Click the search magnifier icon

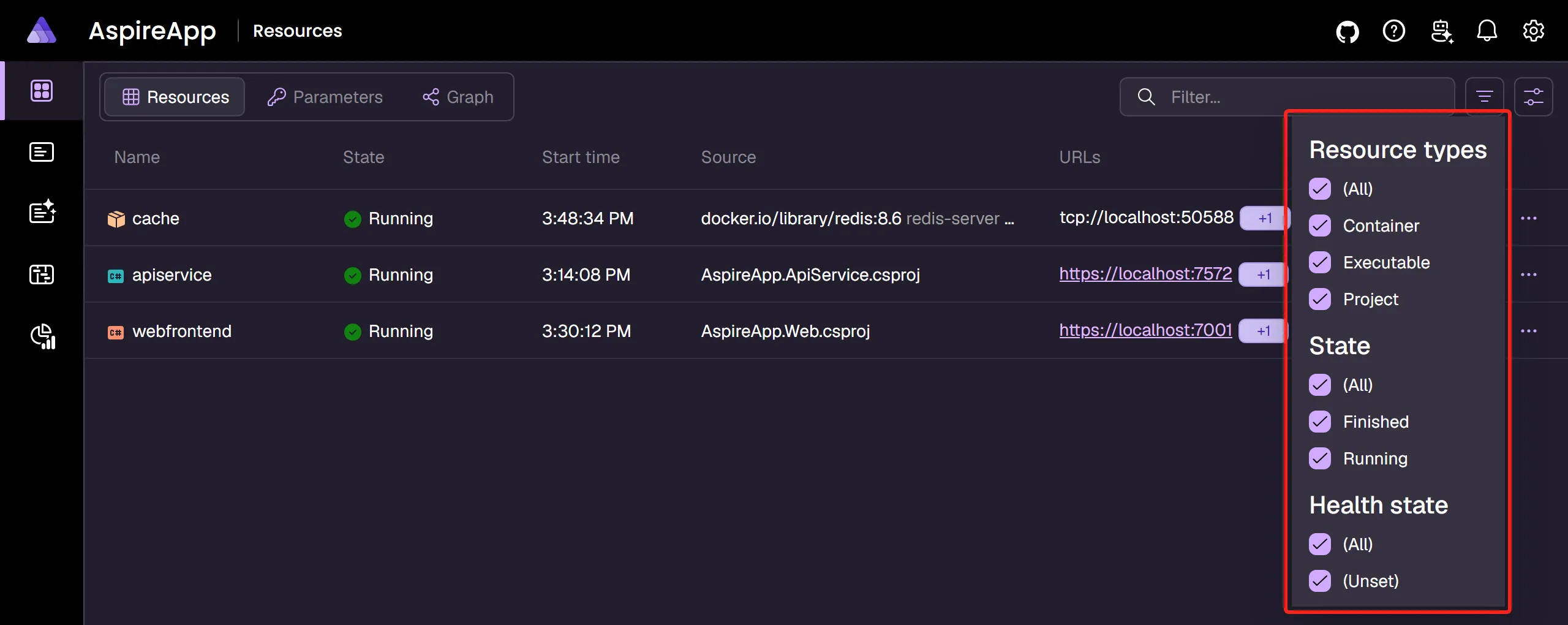pyautogui.click(x=1147, y=97)
